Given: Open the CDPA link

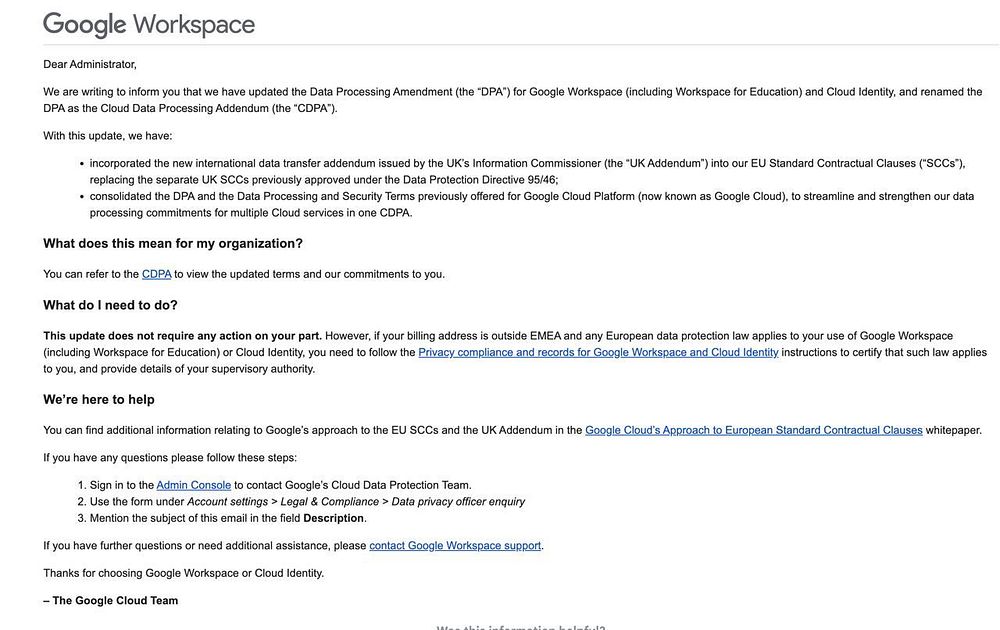Looking at the screenshot, I should pos(156,274).
